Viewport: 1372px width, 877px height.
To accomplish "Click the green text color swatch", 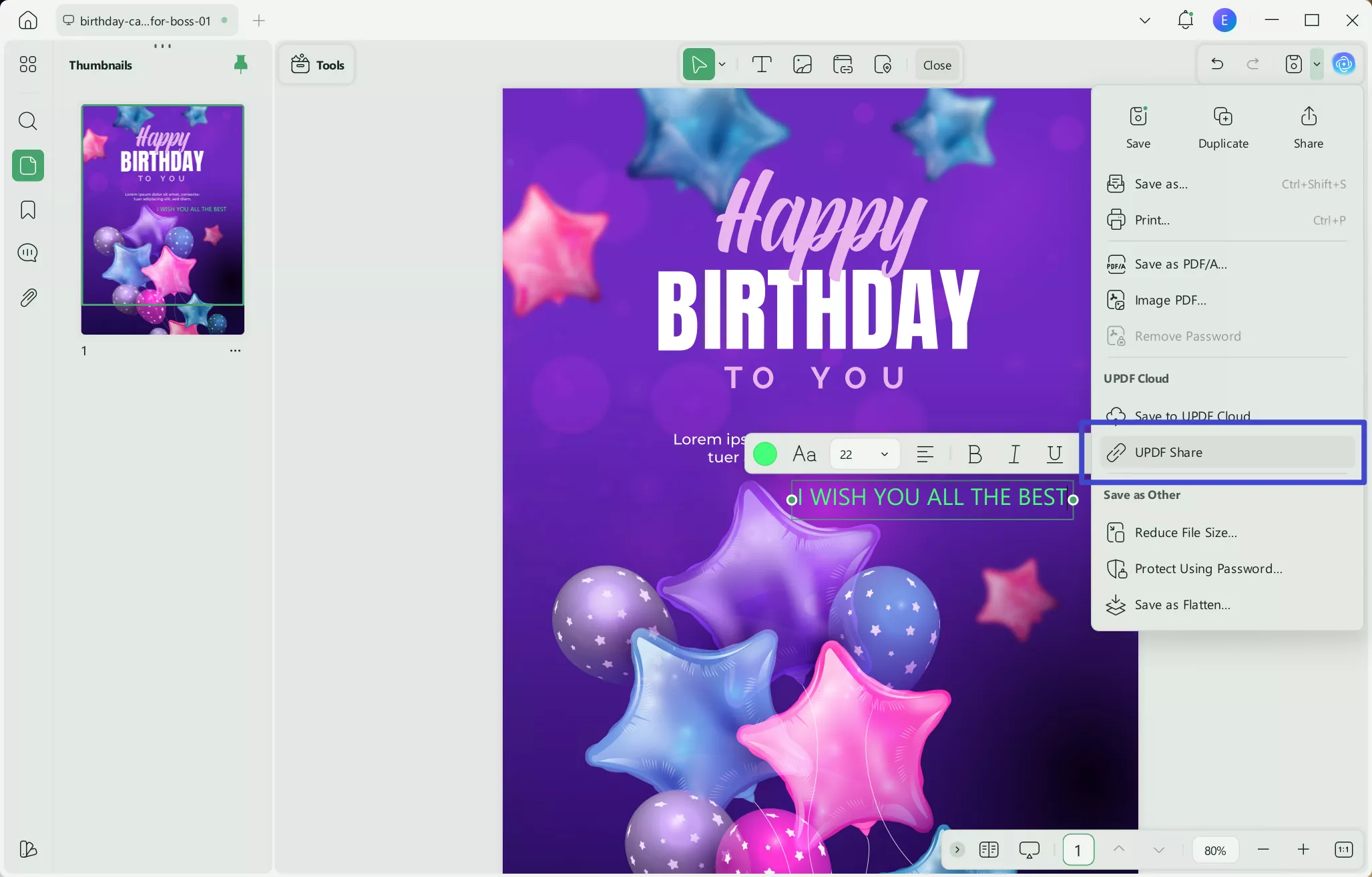I will click(765, 454).
